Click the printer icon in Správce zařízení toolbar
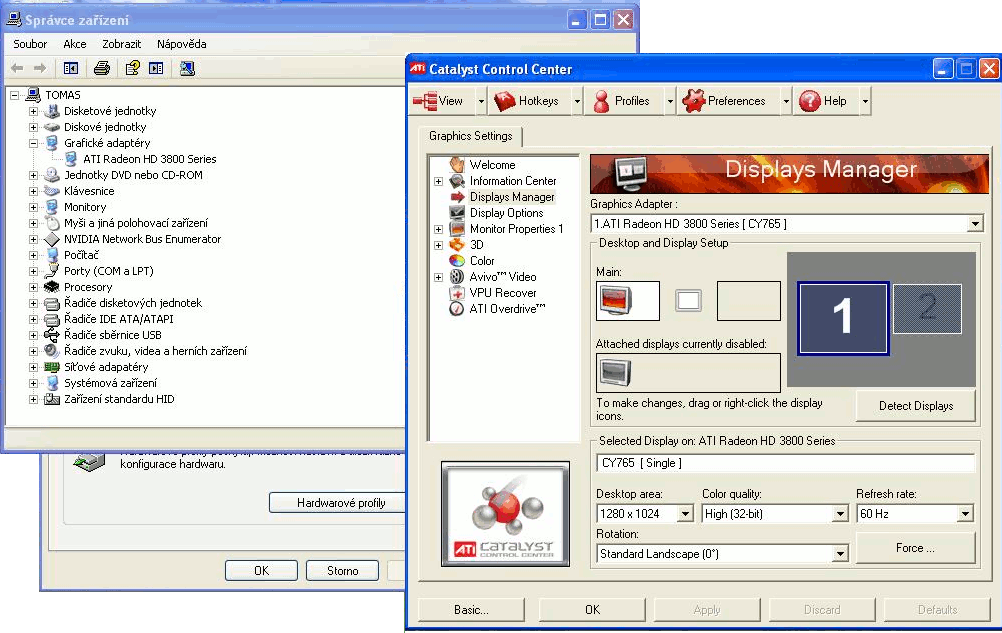This screenshot has width=1002, height=633. pyautogui.click(x=102, y=68)
